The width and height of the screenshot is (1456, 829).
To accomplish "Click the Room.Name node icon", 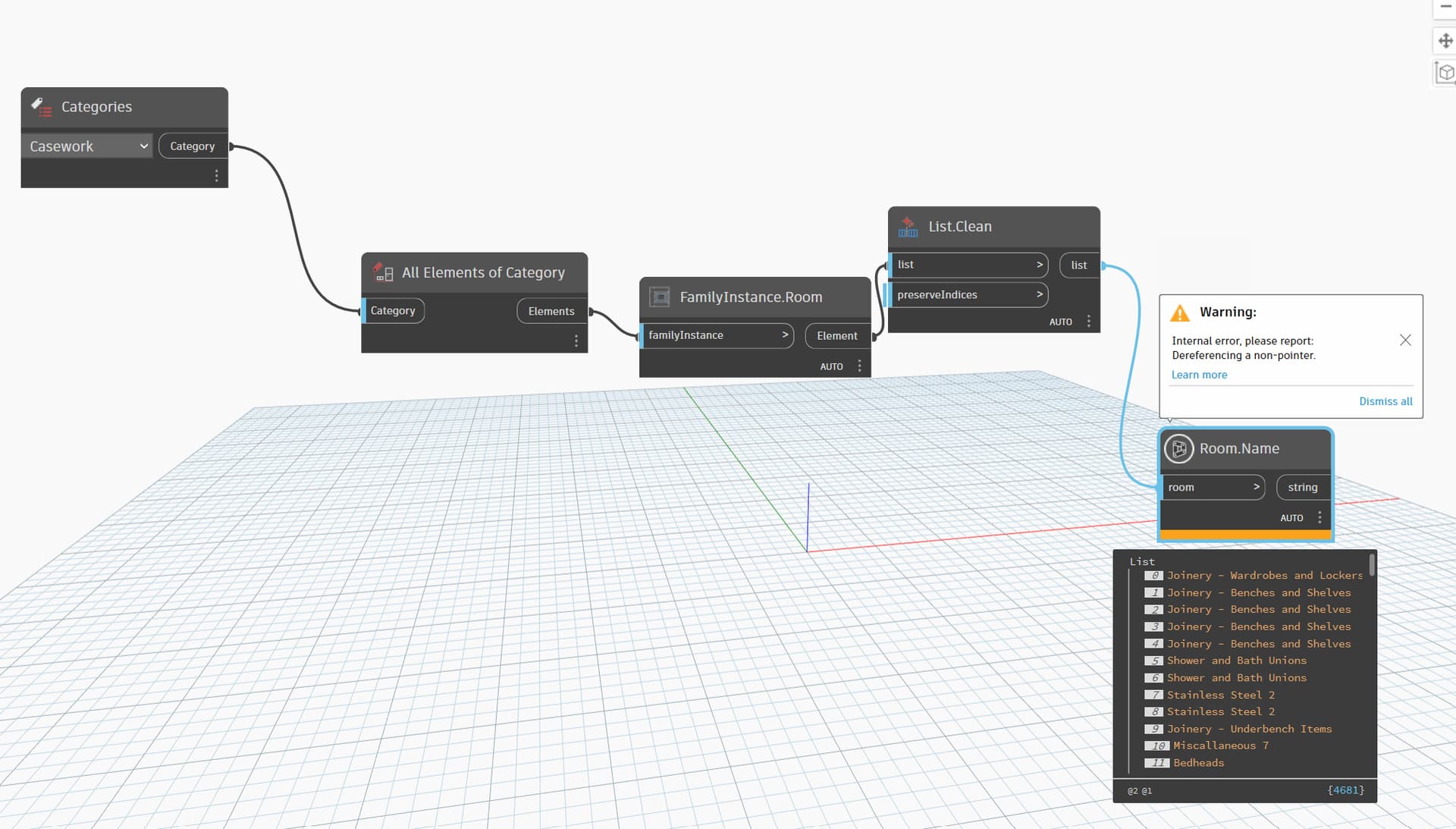I will [1178, 449].
